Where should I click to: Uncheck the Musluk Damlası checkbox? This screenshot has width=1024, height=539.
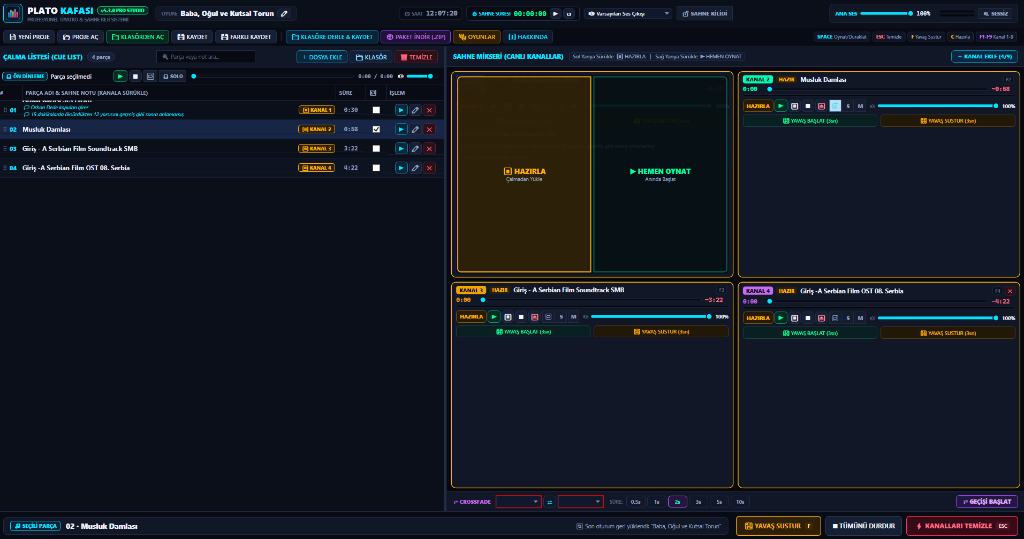click(376, 129)
